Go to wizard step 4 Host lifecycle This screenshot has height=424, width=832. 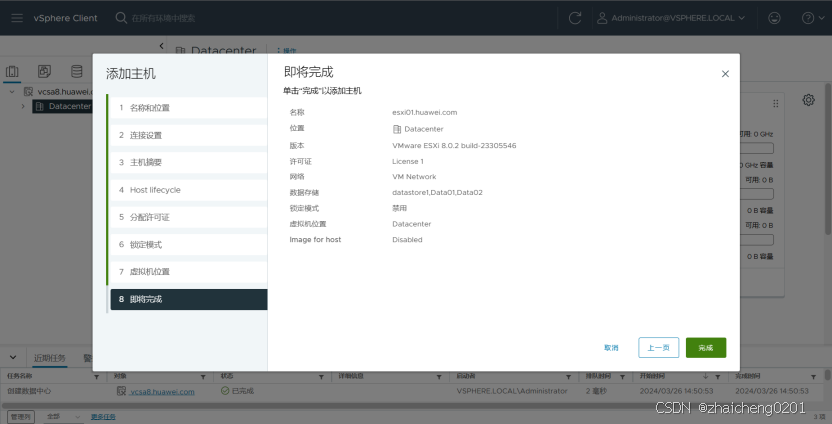188,190
